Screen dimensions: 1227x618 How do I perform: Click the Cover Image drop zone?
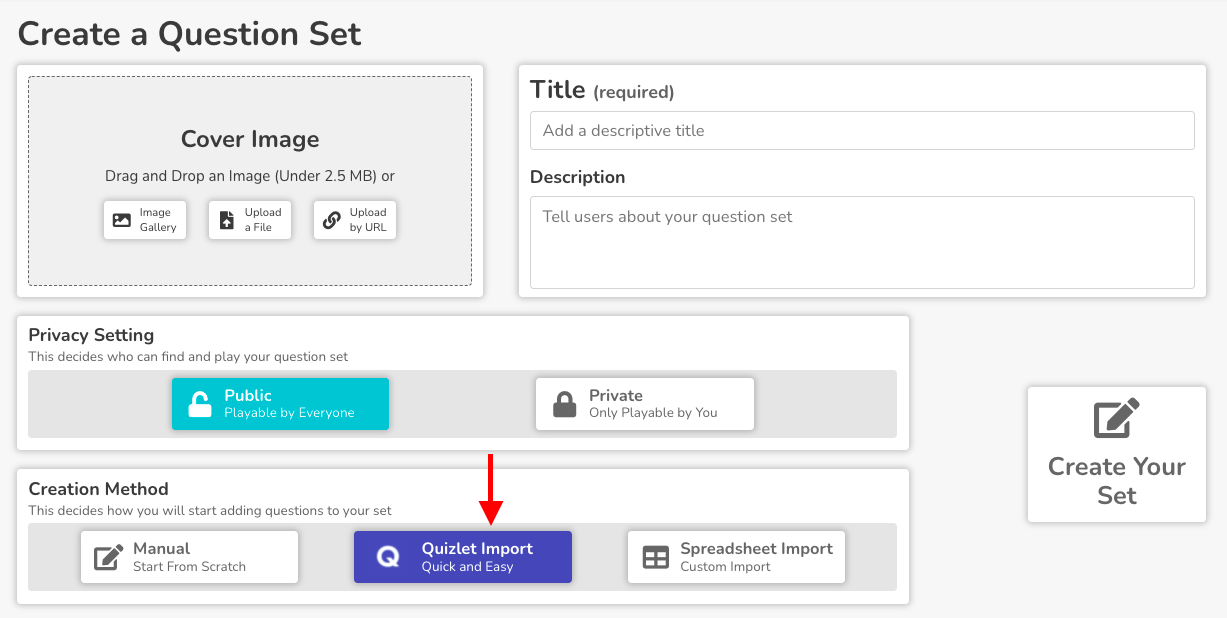click(x=250, y=181)
